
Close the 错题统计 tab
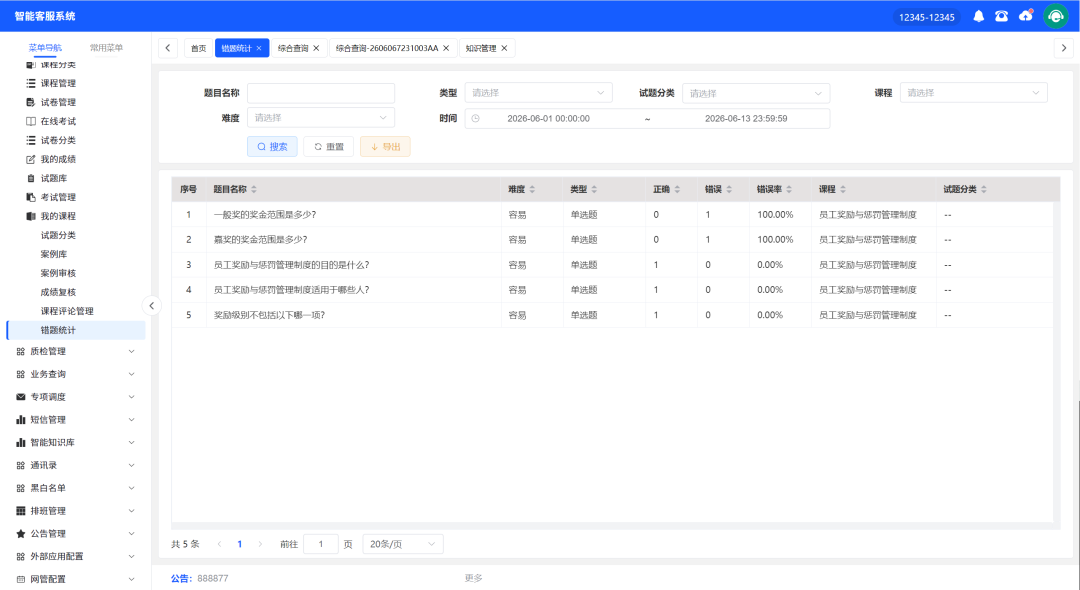coord(259,48)
